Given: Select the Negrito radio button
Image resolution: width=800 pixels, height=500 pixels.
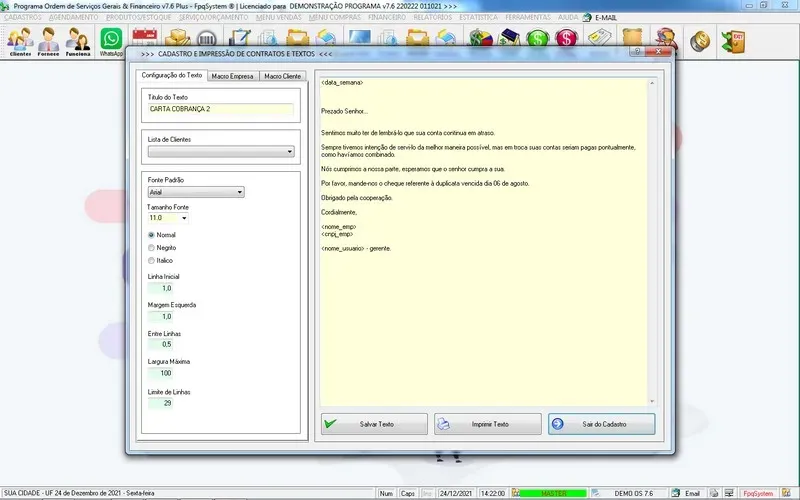Looking at the screenshot, I should click(151, 247).
